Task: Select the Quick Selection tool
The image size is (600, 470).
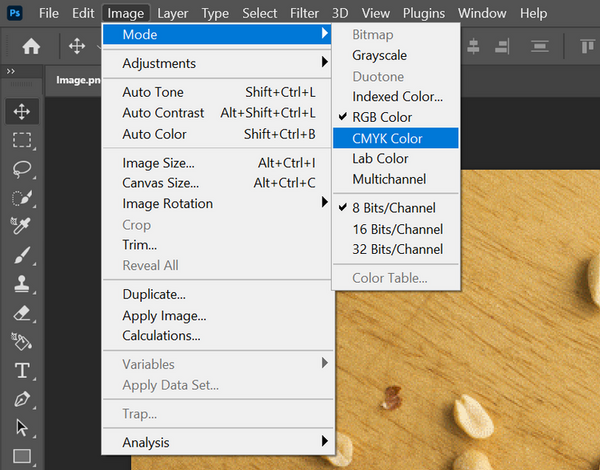Action: click(x=22, y=198)
